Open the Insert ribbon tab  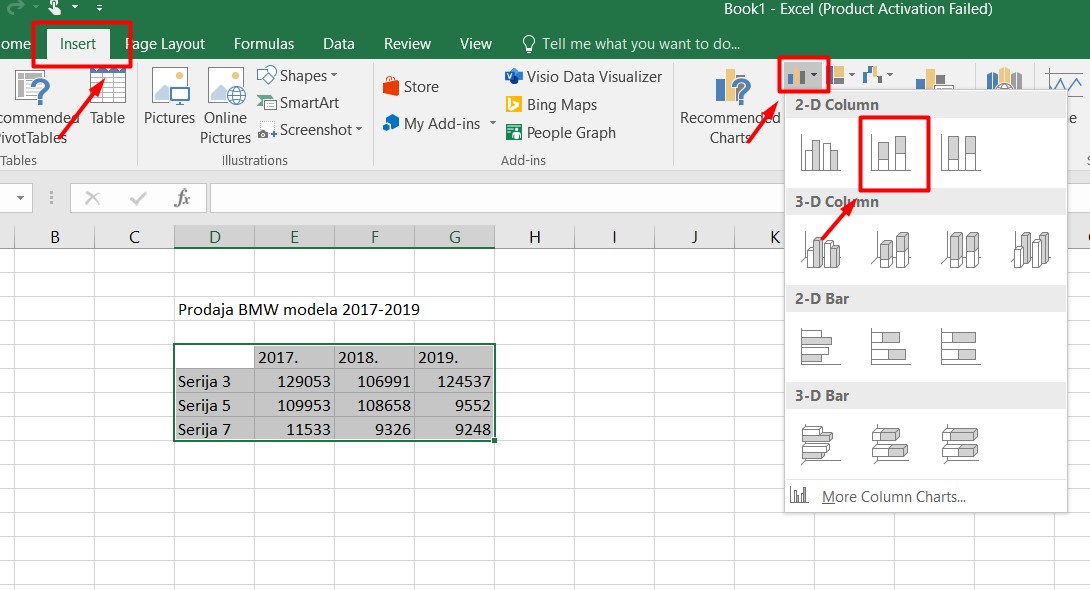point(77,44)
